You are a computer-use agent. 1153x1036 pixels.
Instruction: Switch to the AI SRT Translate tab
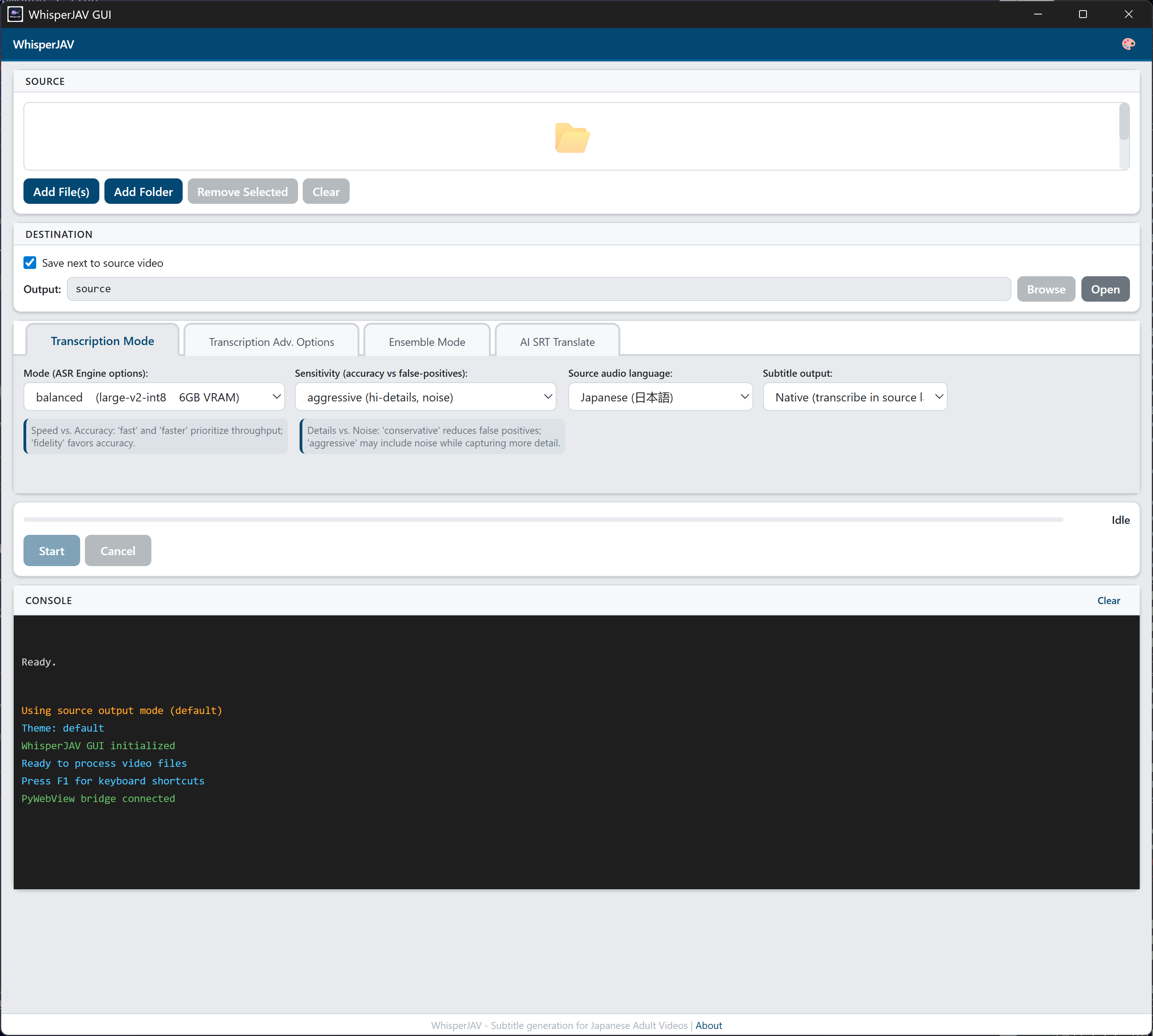tap(557, 341)
